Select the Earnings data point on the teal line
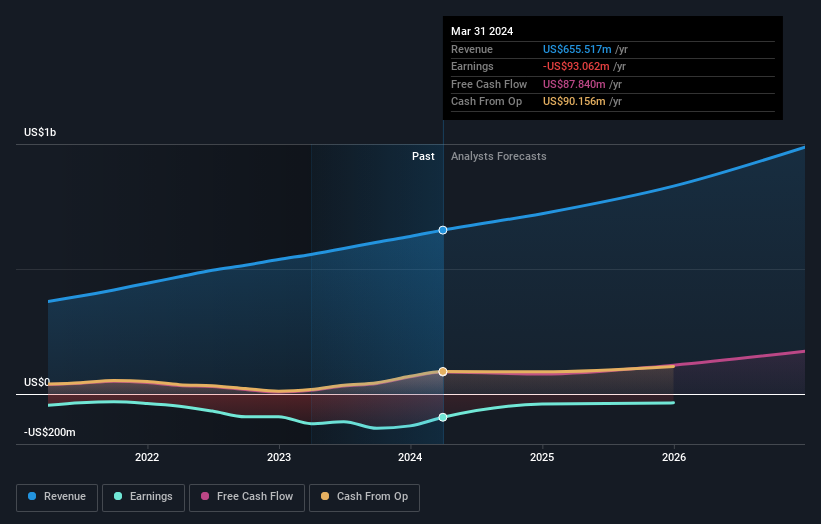The width and height of the screenshot is (821, 524). [443, 417]
